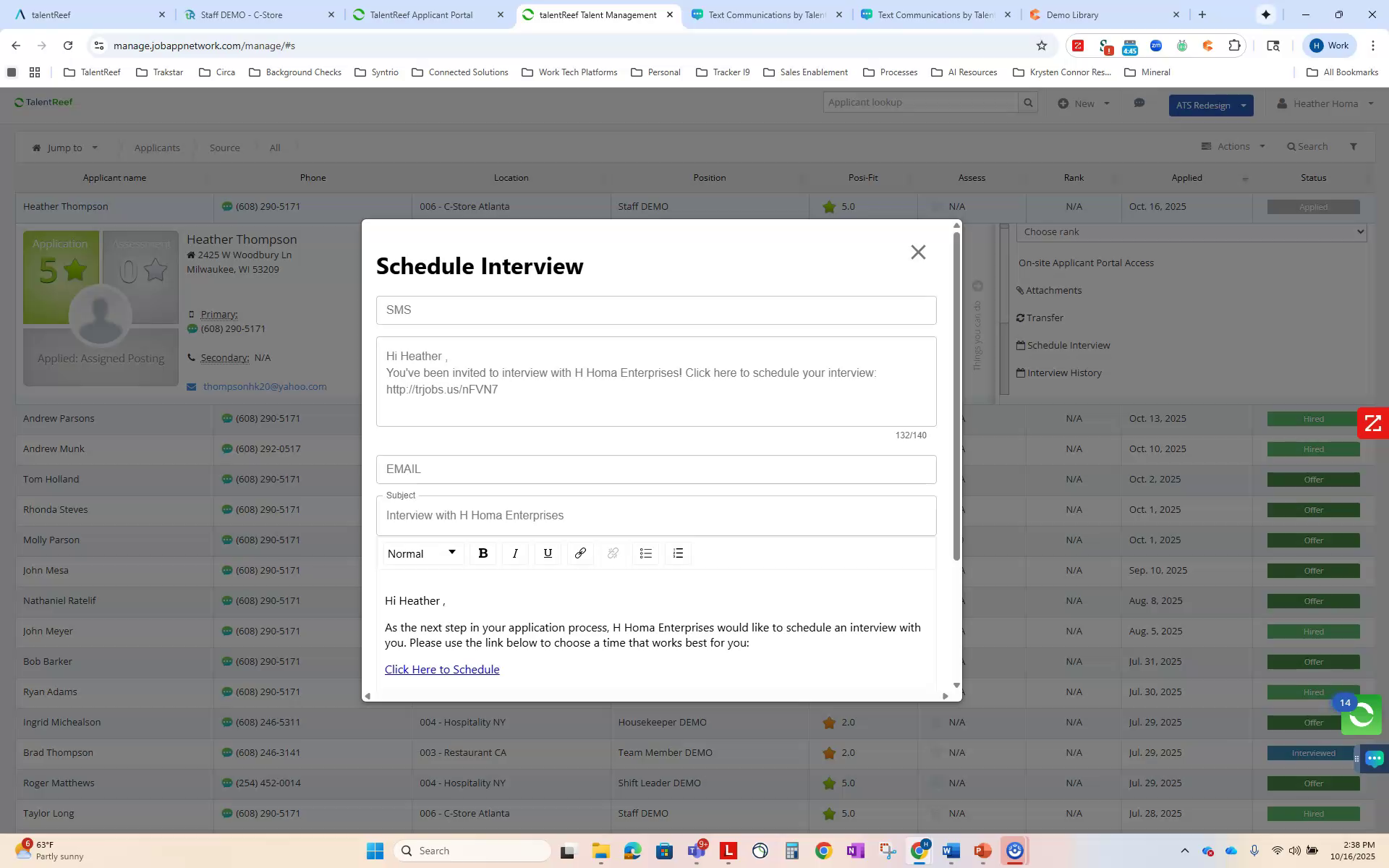Image resolution: width=1389 pixels, height=868 pixels.
Task: Open the Actions menu
Action: [1232, 146]
